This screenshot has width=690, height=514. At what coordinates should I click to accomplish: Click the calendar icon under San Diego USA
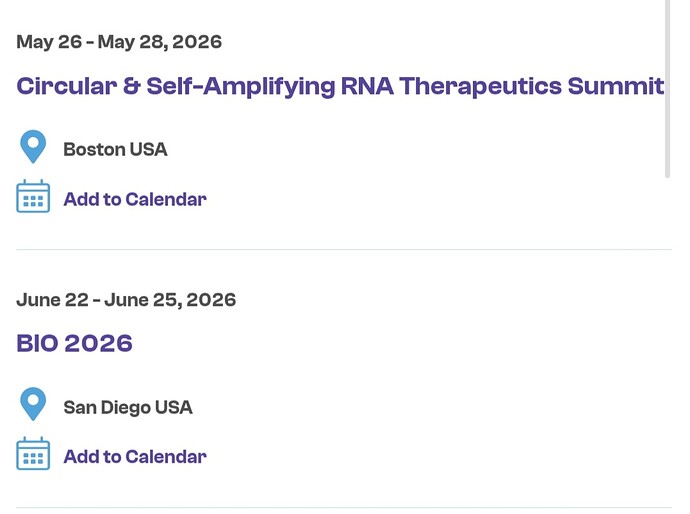[x=33, y=455]
